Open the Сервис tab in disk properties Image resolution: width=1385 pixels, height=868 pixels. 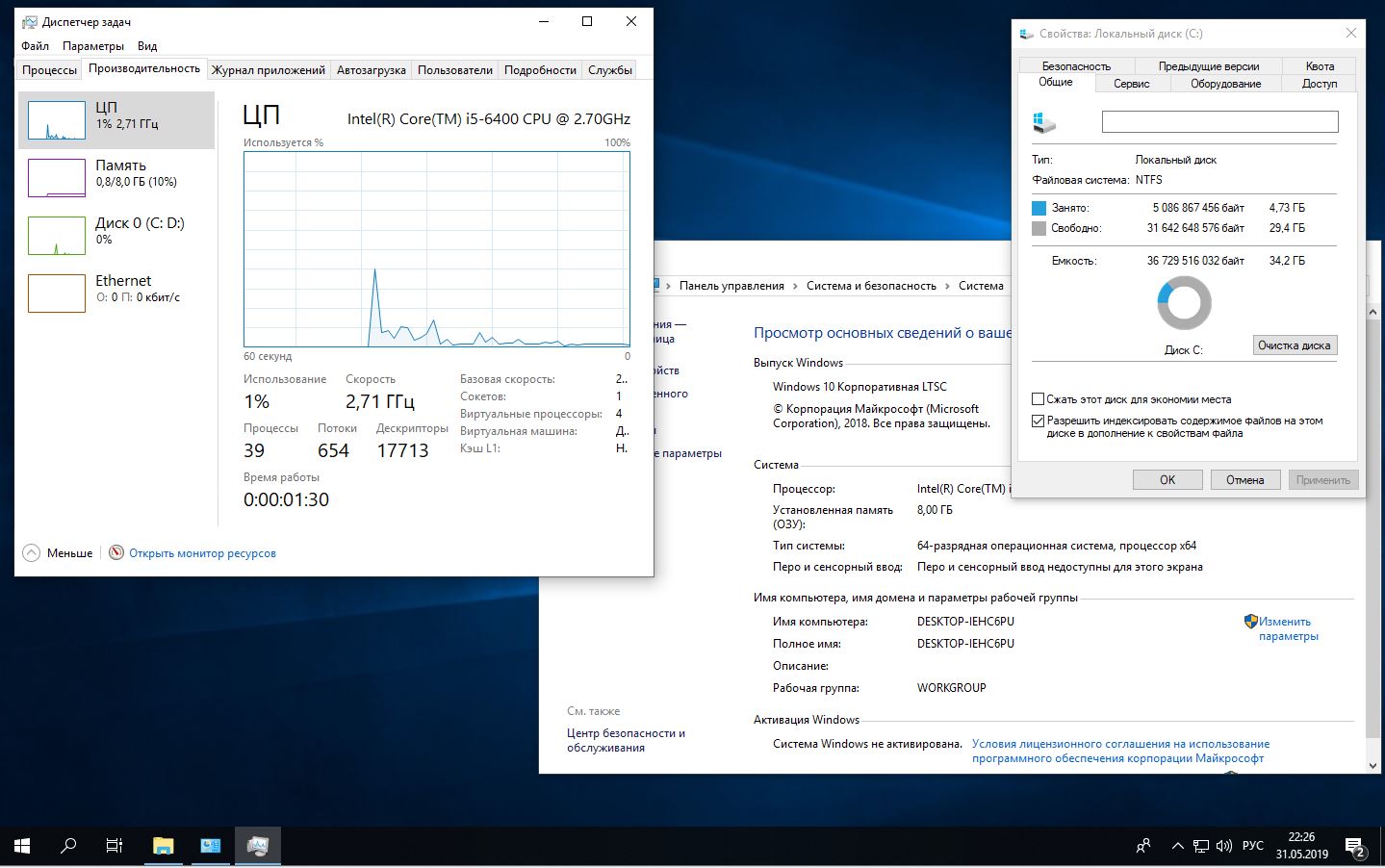pos(1132,84)
